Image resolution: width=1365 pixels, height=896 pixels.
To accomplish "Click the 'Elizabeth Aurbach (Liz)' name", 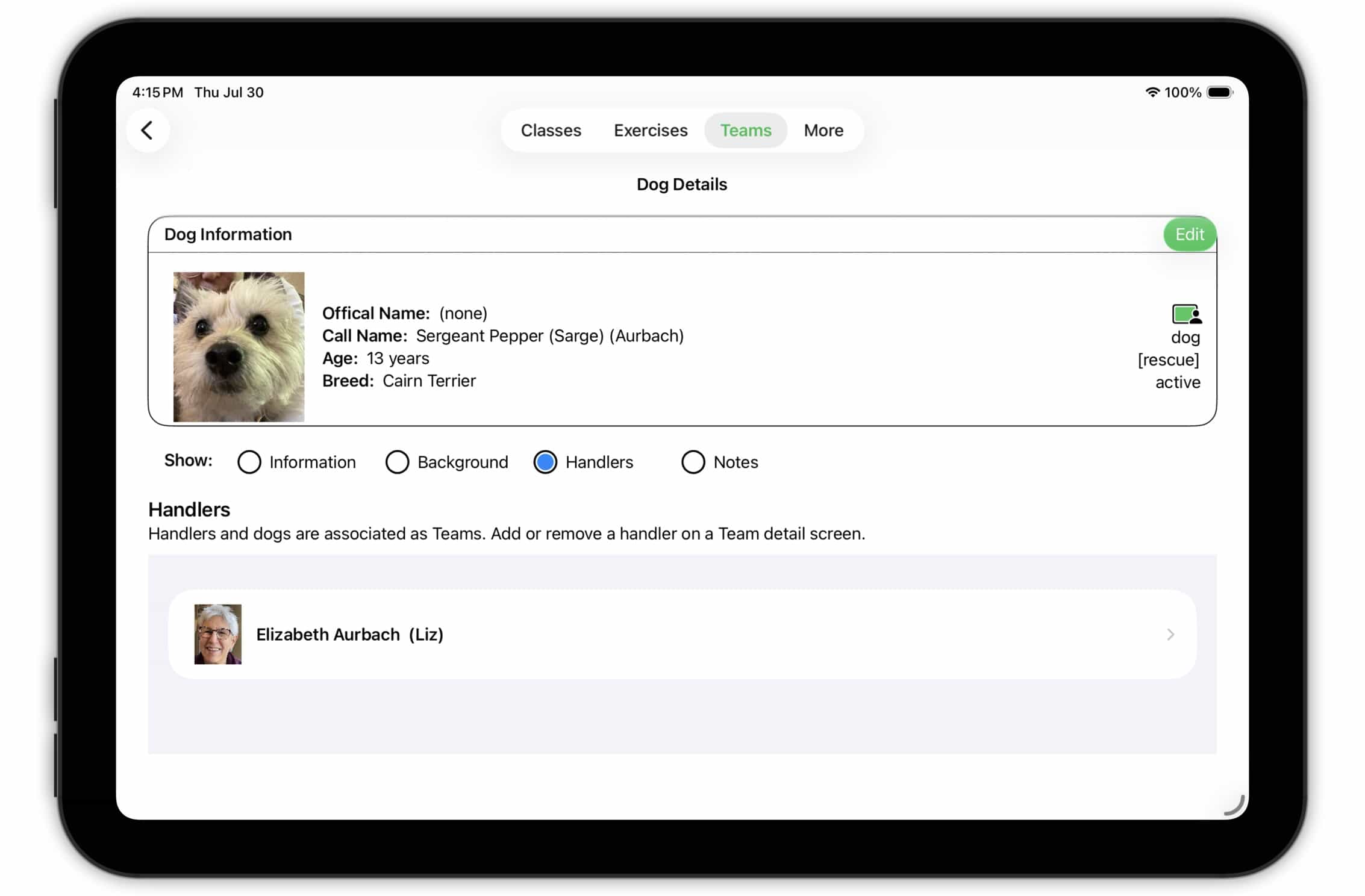I will coord(350,635).
